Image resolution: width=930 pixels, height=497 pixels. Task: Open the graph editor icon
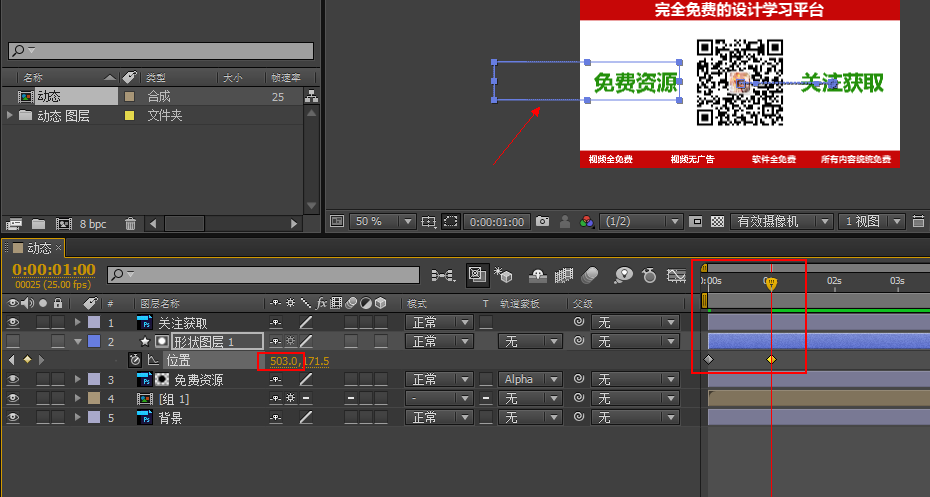(x=676, y=275)
